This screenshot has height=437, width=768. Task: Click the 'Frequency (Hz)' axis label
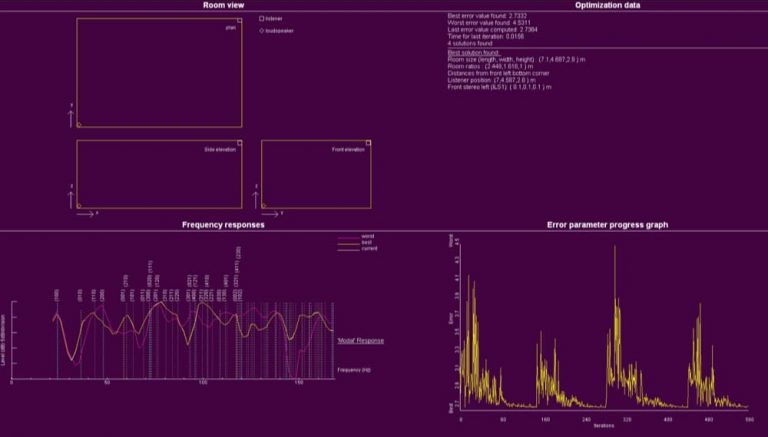point(354,370)
